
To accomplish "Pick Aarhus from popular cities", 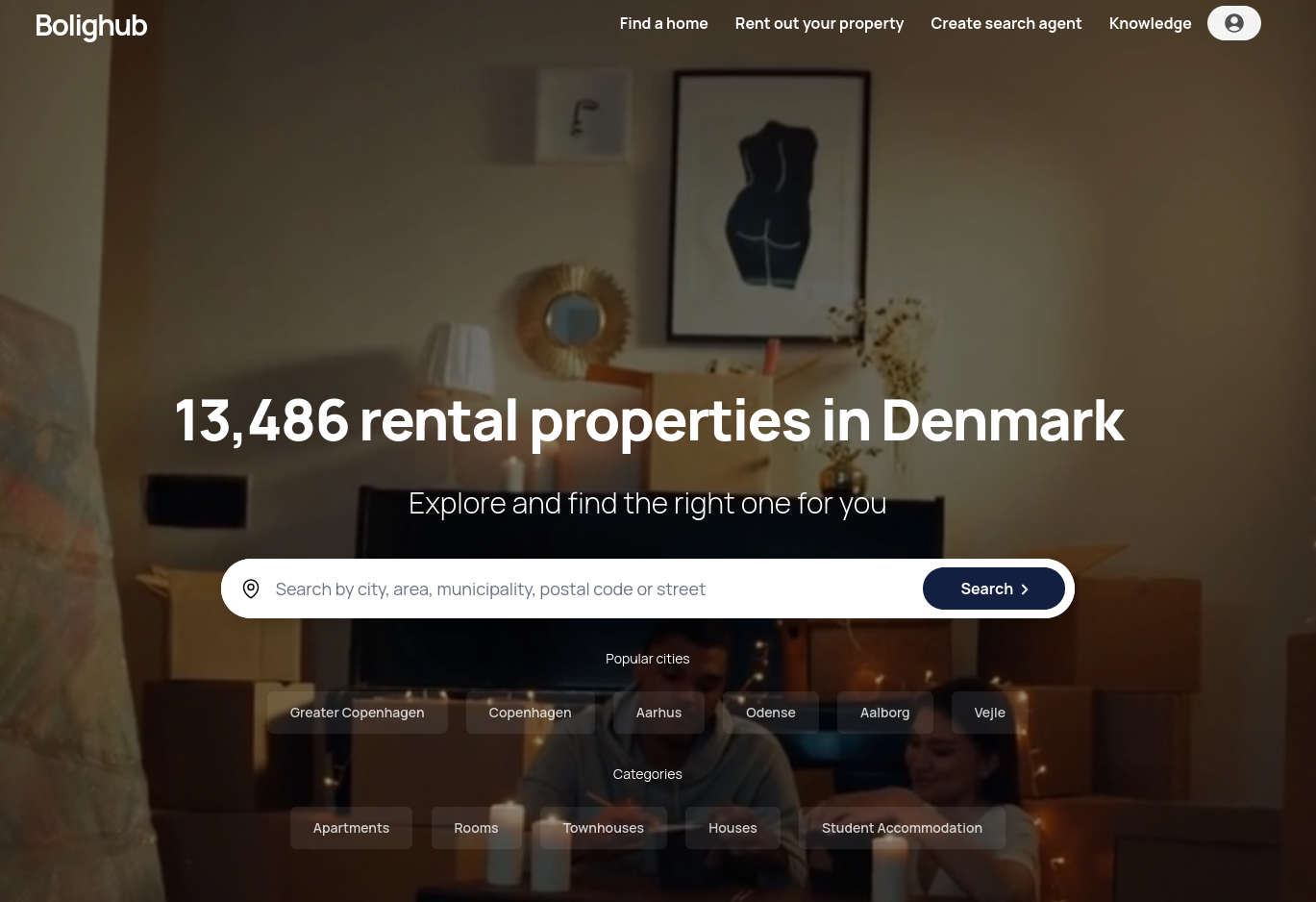I will [x=658, y=713].
